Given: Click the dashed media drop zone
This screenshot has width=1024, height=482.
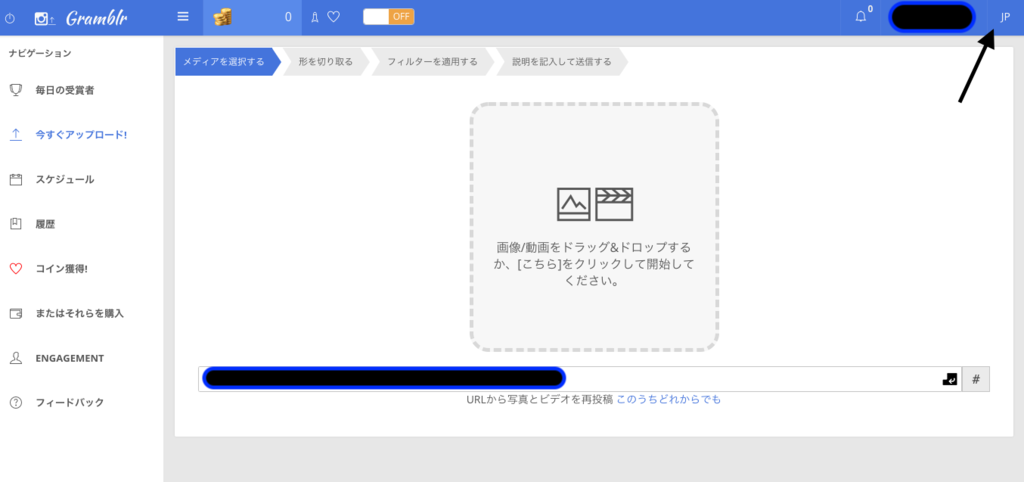Looking at the screenshot, I should coord(594,227).
